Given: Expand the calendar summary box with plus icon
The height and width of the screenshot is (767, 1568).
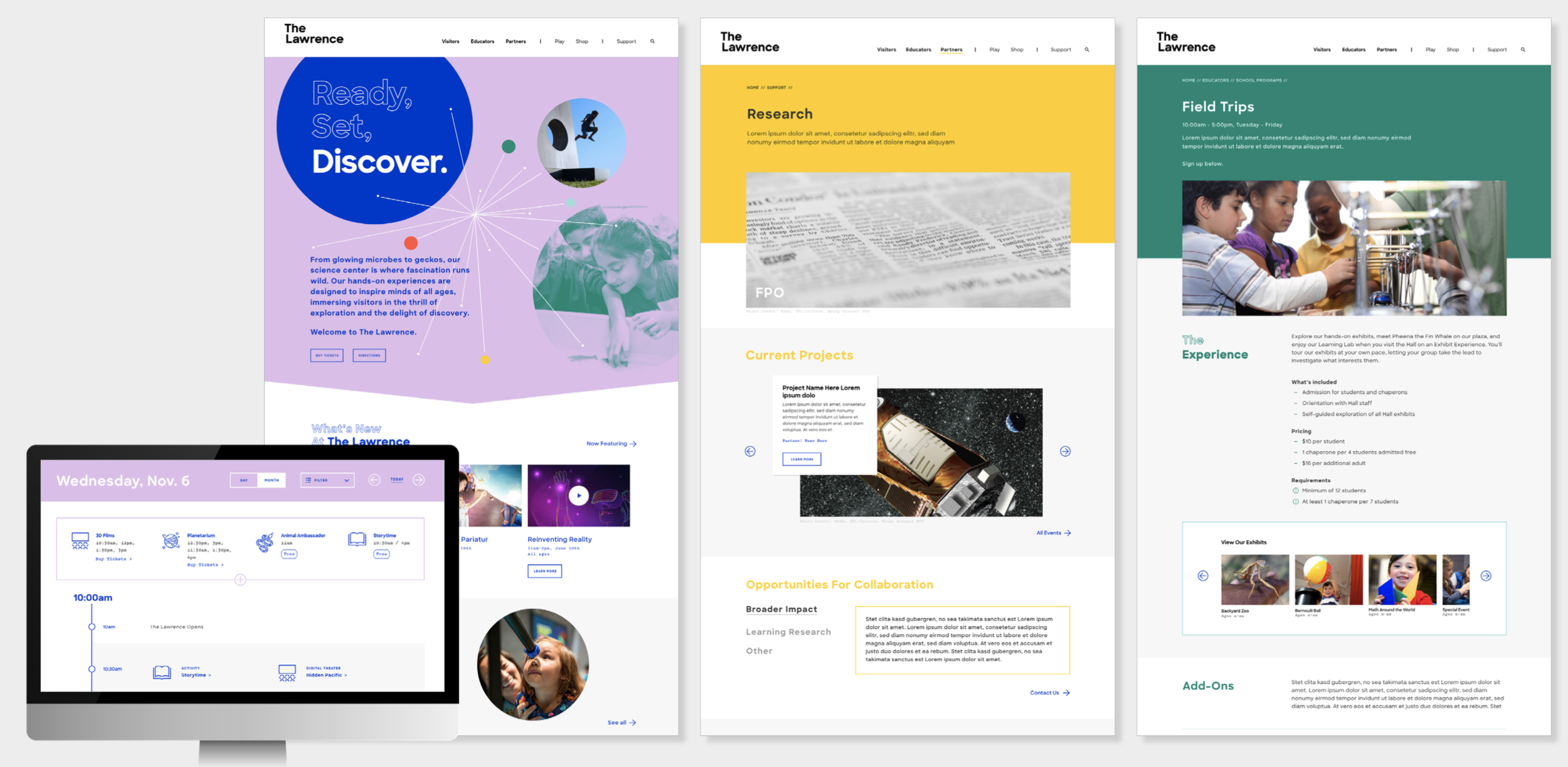Looking at the screenshot, I should coord(240,579).
